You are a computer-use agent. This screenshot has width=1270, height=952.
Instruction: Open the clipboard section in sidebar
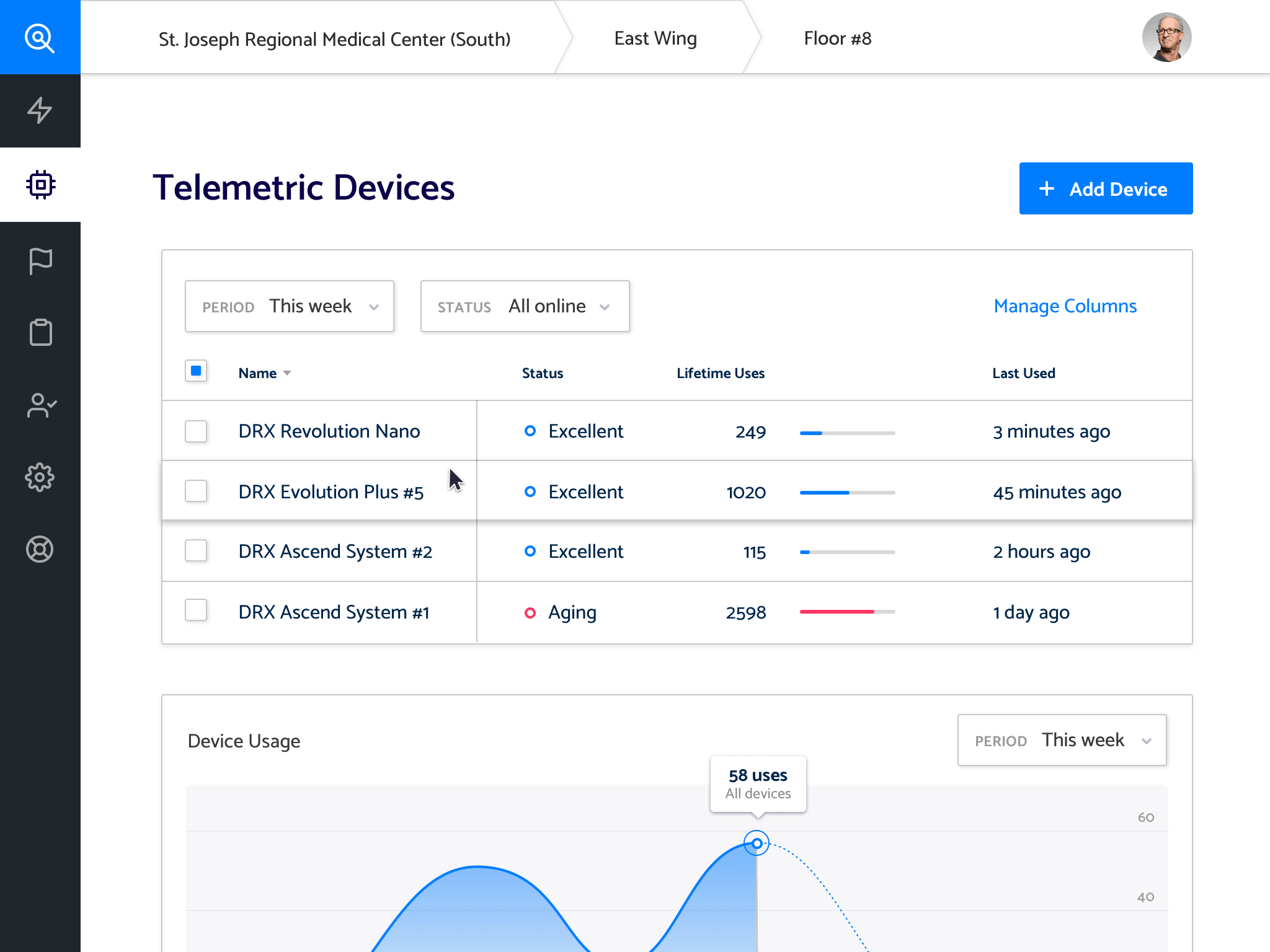41,332
